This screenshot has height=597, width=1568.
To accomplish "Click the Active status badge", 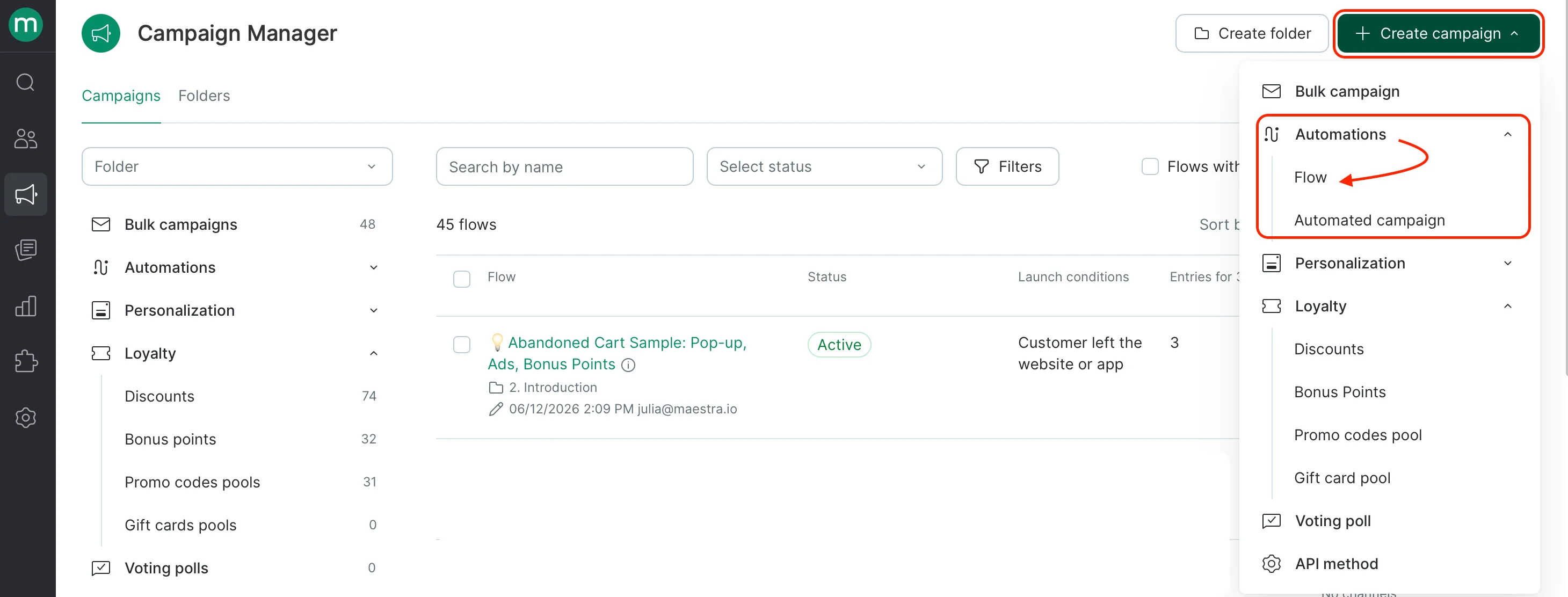I will point(839,345).
